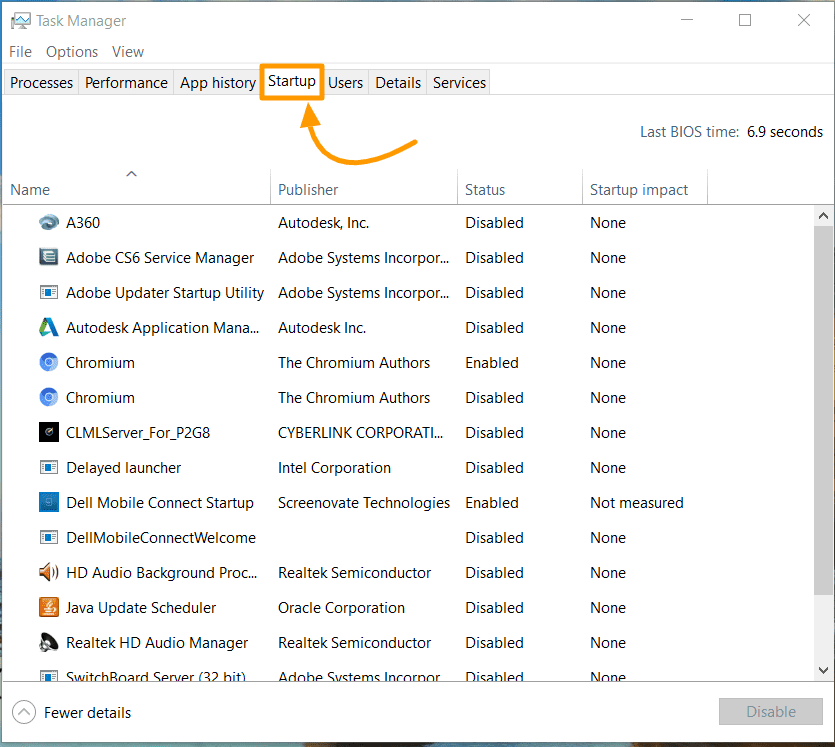The image size is (835, 747).
Task: Click the CYBERLINK CORPORATI... publisher cell
Action: [361, 433]
